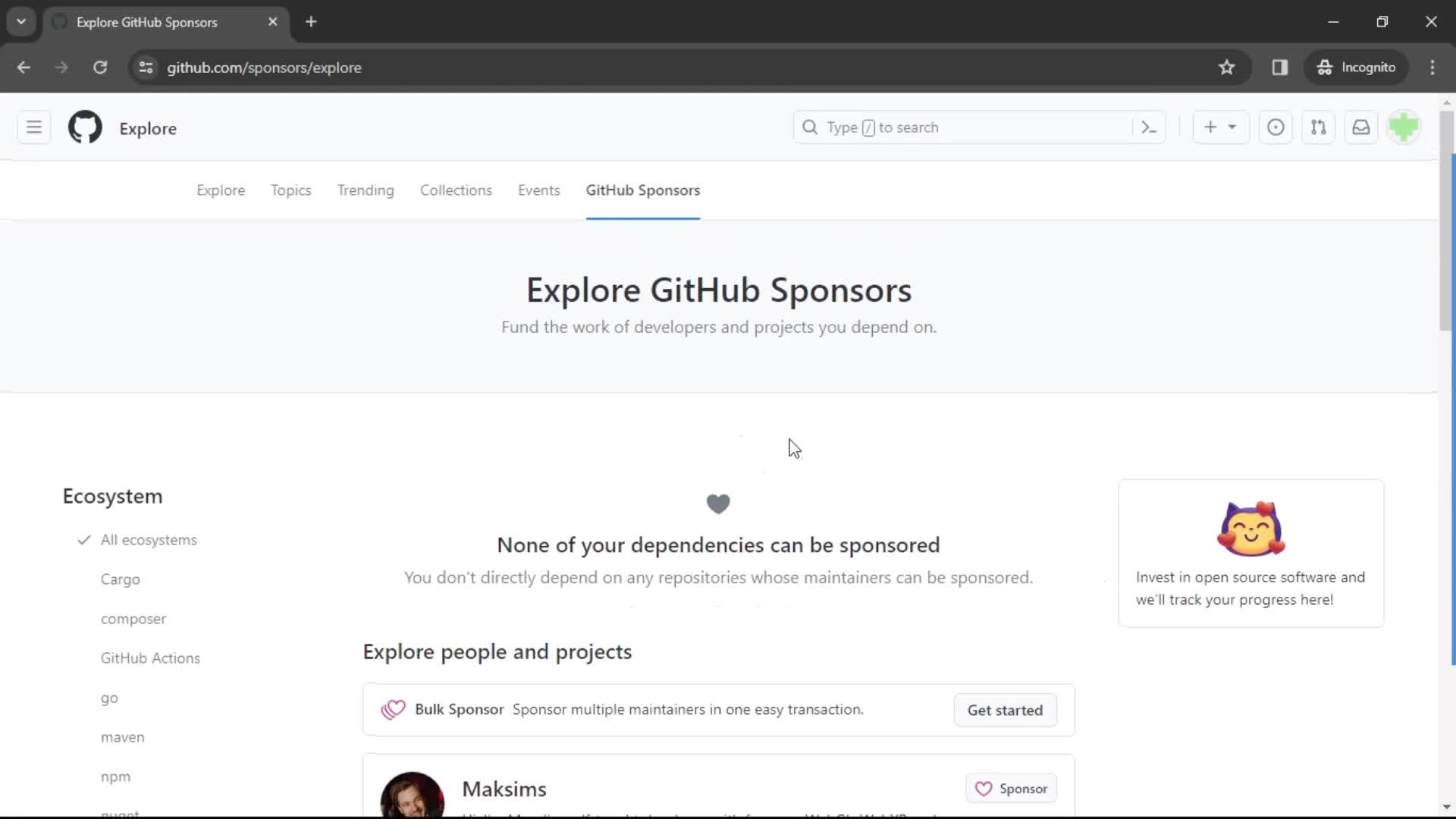Click the notifications bell icon
The height and width of the screenshot is (819, 1456).
point(1362,128)
